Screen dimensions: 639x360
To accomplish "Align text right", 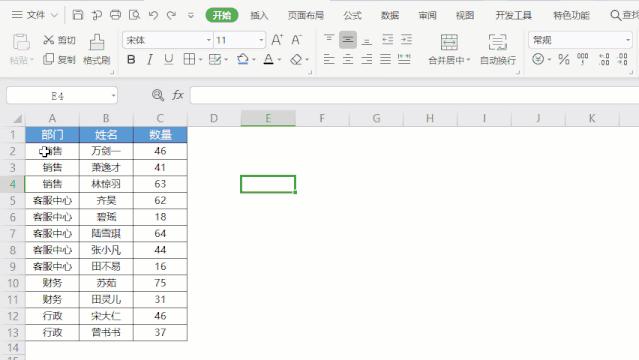I will [366, 60].
